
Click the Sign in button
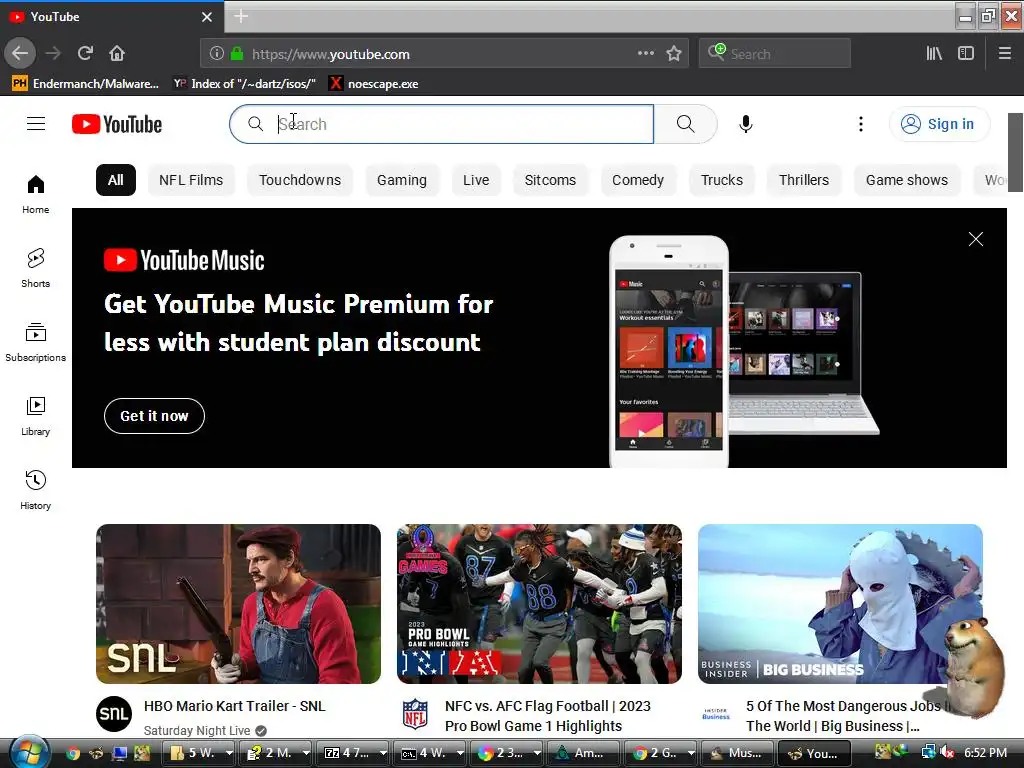pyautogui.click(x=939, y=124)
